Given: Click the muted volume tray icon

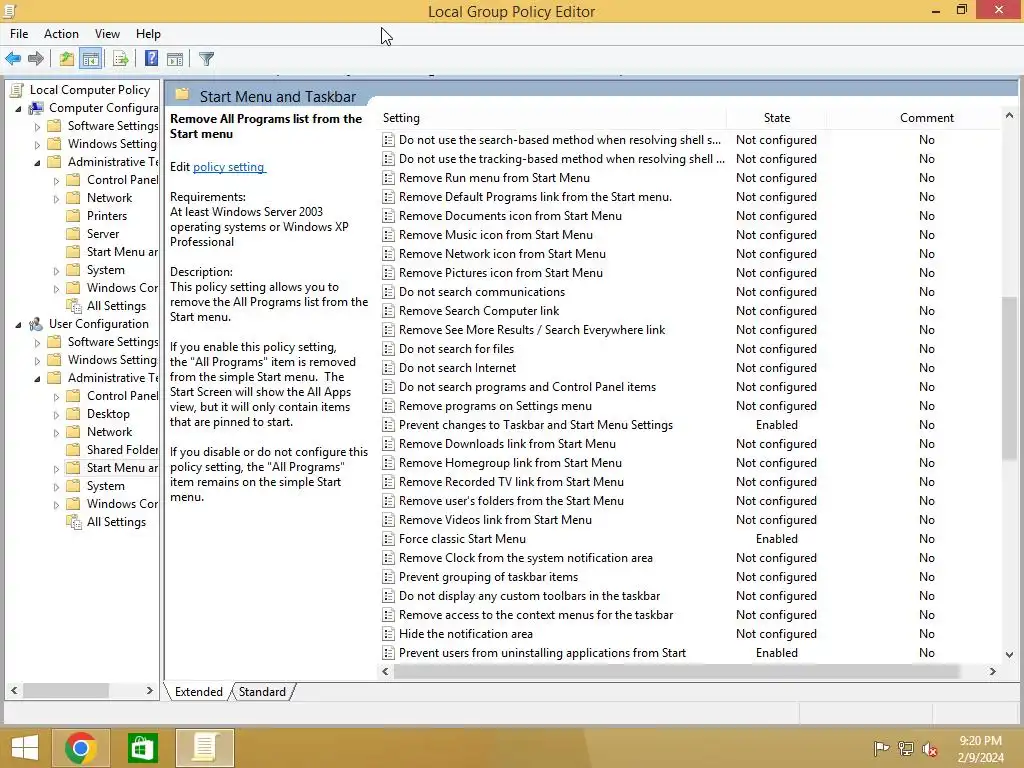Looking at the screenshot, I should click(930, 748).
